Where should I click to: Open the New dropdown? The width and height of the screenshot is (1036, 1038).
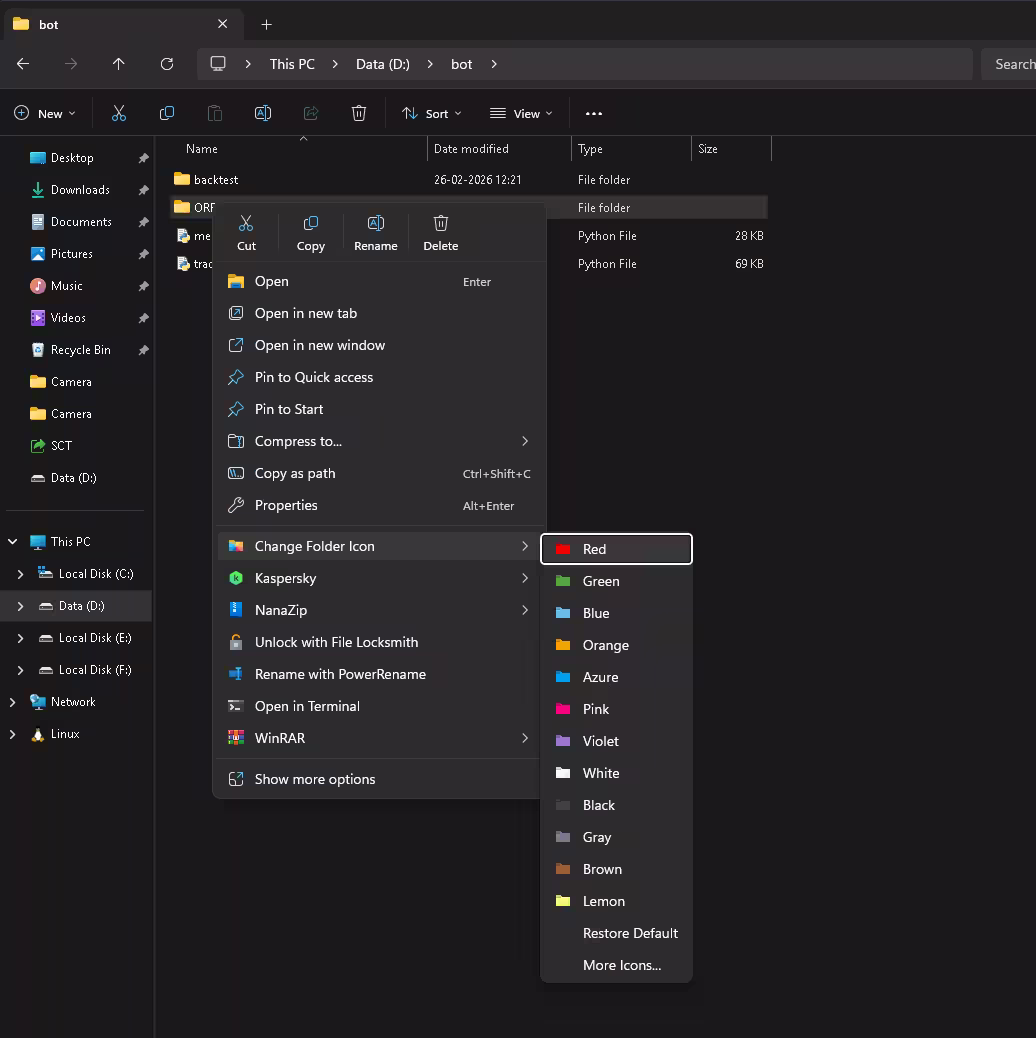click(x=45, y=113)
